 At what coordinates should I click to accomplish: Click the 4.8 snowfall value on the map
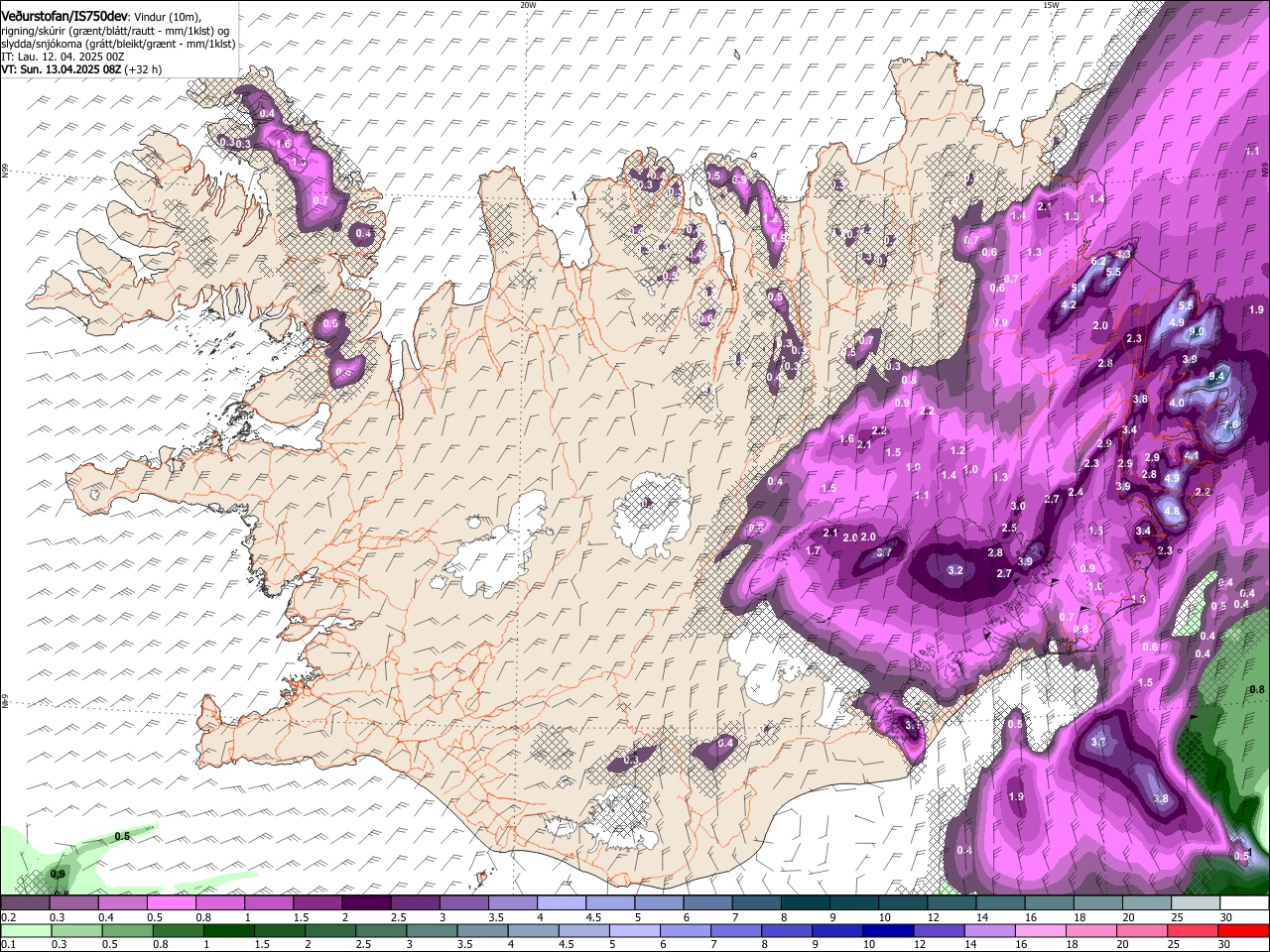tap(1172, 512)
